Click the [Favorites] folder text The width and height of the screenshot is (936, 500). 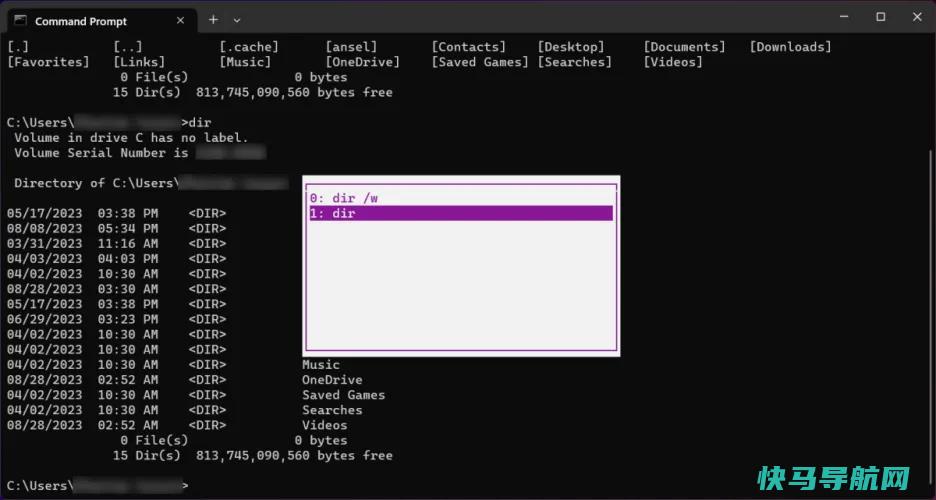(x=48, y=62)
